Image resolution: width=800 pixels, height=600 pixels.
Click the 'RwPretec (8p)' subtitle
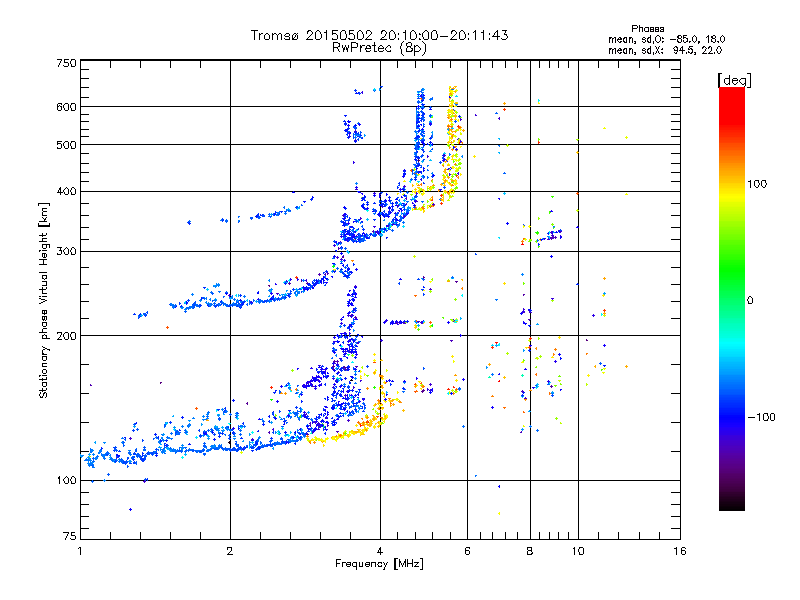point(379,48)
